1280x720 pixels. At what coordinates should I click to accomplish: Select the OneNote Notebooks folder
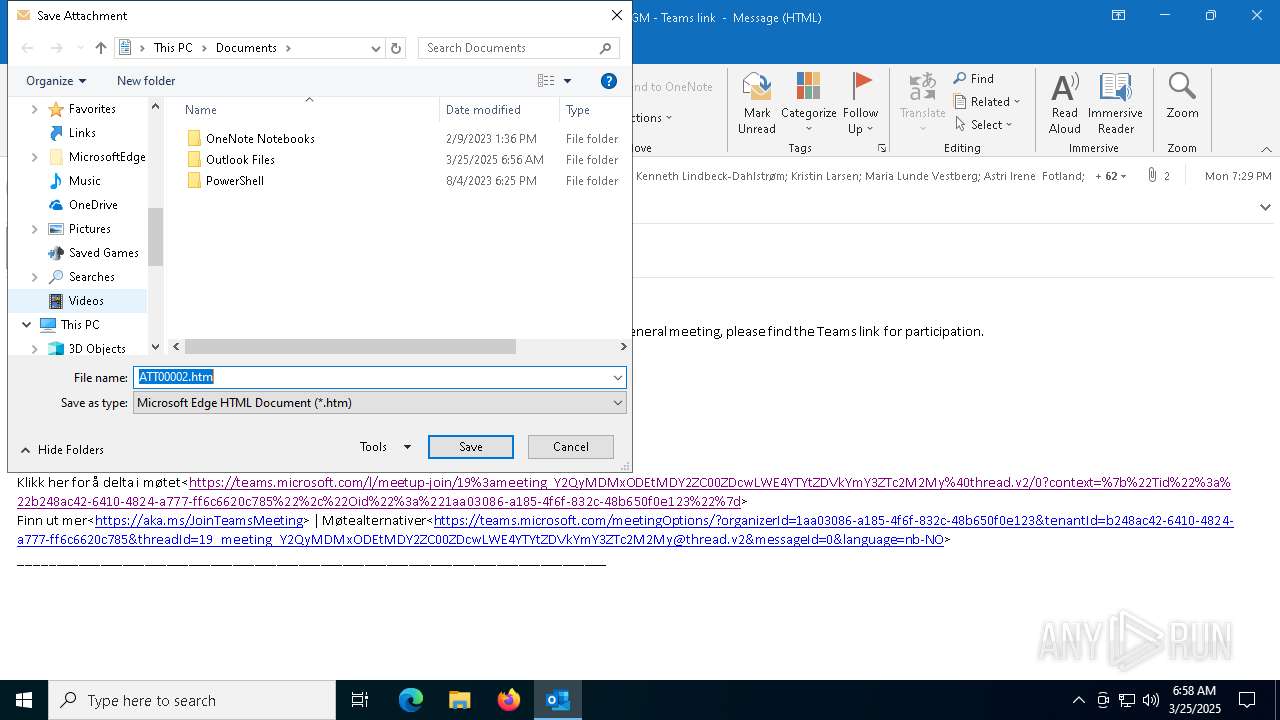point(260,139)
